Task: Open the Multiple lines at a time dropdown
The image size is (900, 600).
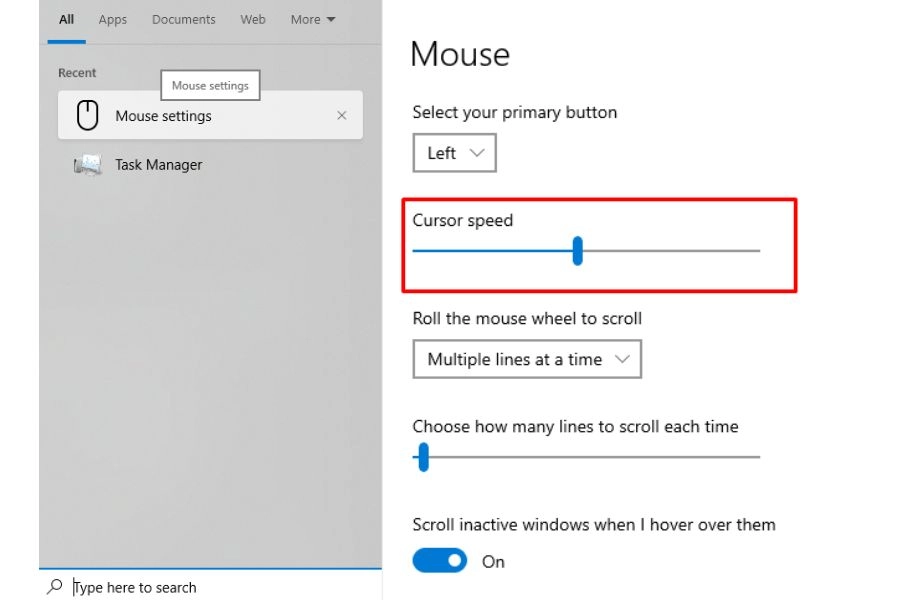Action: (x=527, y=359)
